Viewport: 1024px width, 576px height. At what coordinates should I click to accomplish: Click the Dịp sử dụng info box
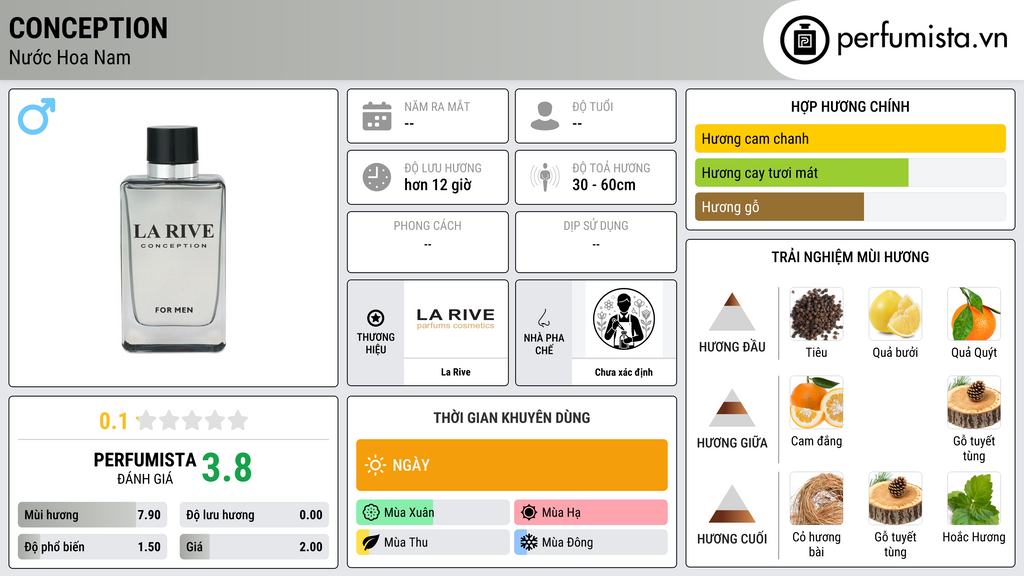click(x=596, y=242)
